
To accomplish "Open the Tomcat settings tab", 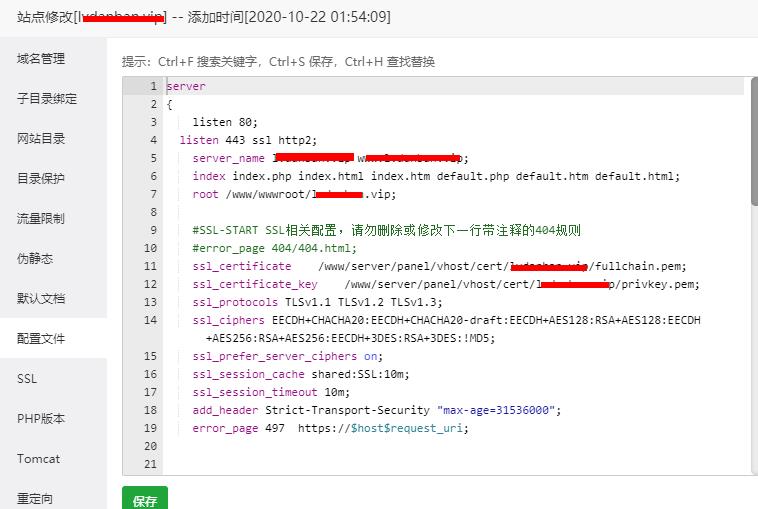I will pos(39,459).
